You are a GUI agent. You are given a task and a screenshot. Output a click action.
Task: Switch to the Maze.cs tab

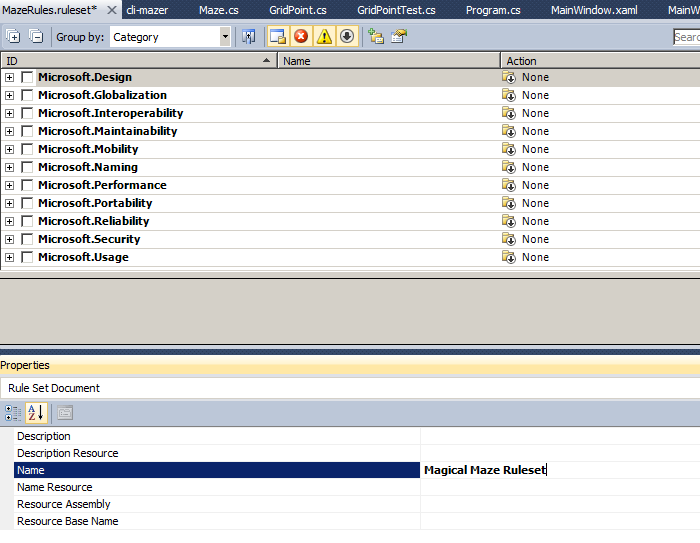(x=219, y=10)
